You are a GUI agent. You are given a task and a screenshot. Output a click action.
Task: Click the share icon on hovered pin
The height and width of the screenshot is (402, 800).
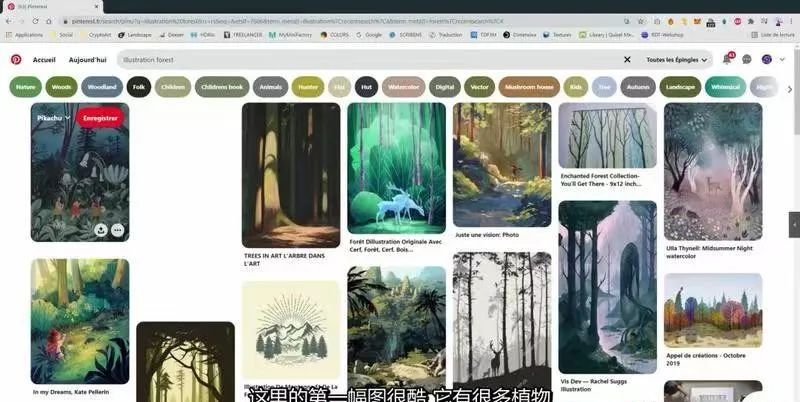(x=101, y=230)
